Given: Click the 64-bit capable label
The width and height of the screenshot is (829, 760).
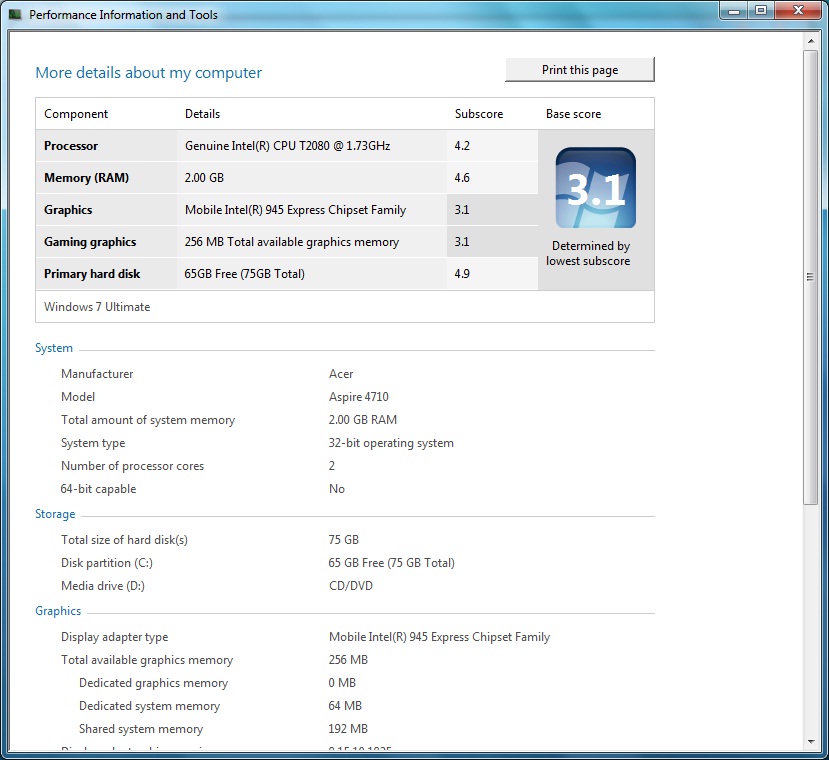Looking at the screenshot, I should [x=98, y=489].
